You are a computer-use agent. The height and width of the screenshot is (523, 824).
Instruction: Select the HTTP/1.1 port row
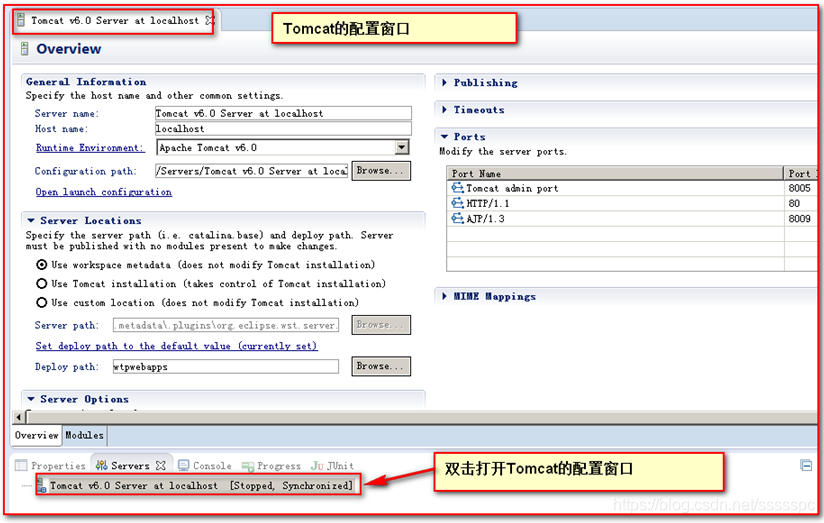click(x=631, y=203)
